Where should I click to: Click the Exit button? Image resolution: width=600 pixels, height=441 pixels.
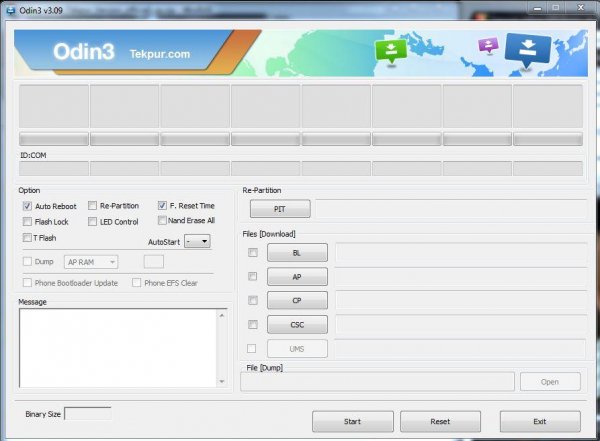(540, 421)
